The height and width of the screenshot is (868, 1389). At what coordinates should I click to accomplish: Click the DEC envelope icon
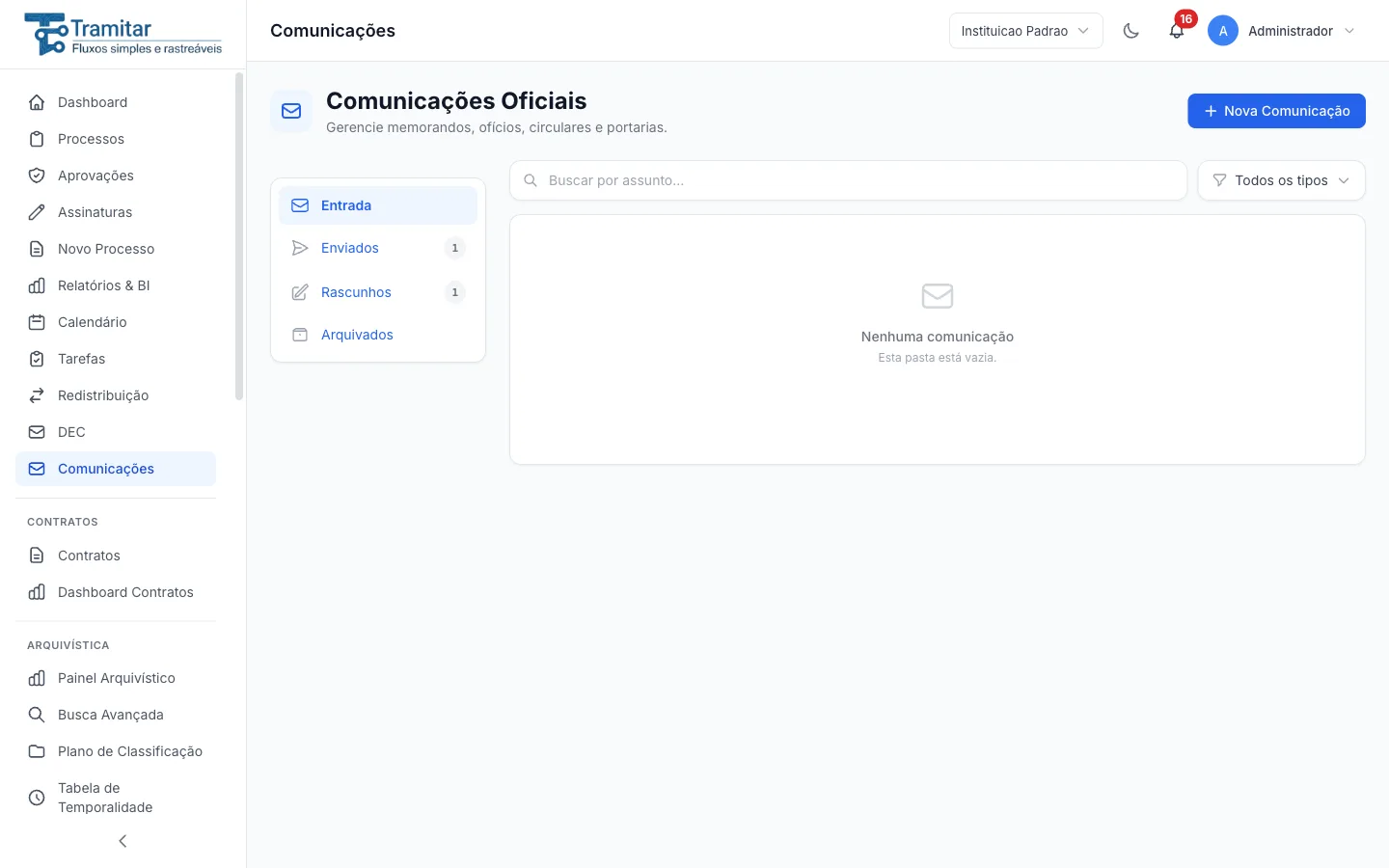pyautogui.click(x=37, y=432)
